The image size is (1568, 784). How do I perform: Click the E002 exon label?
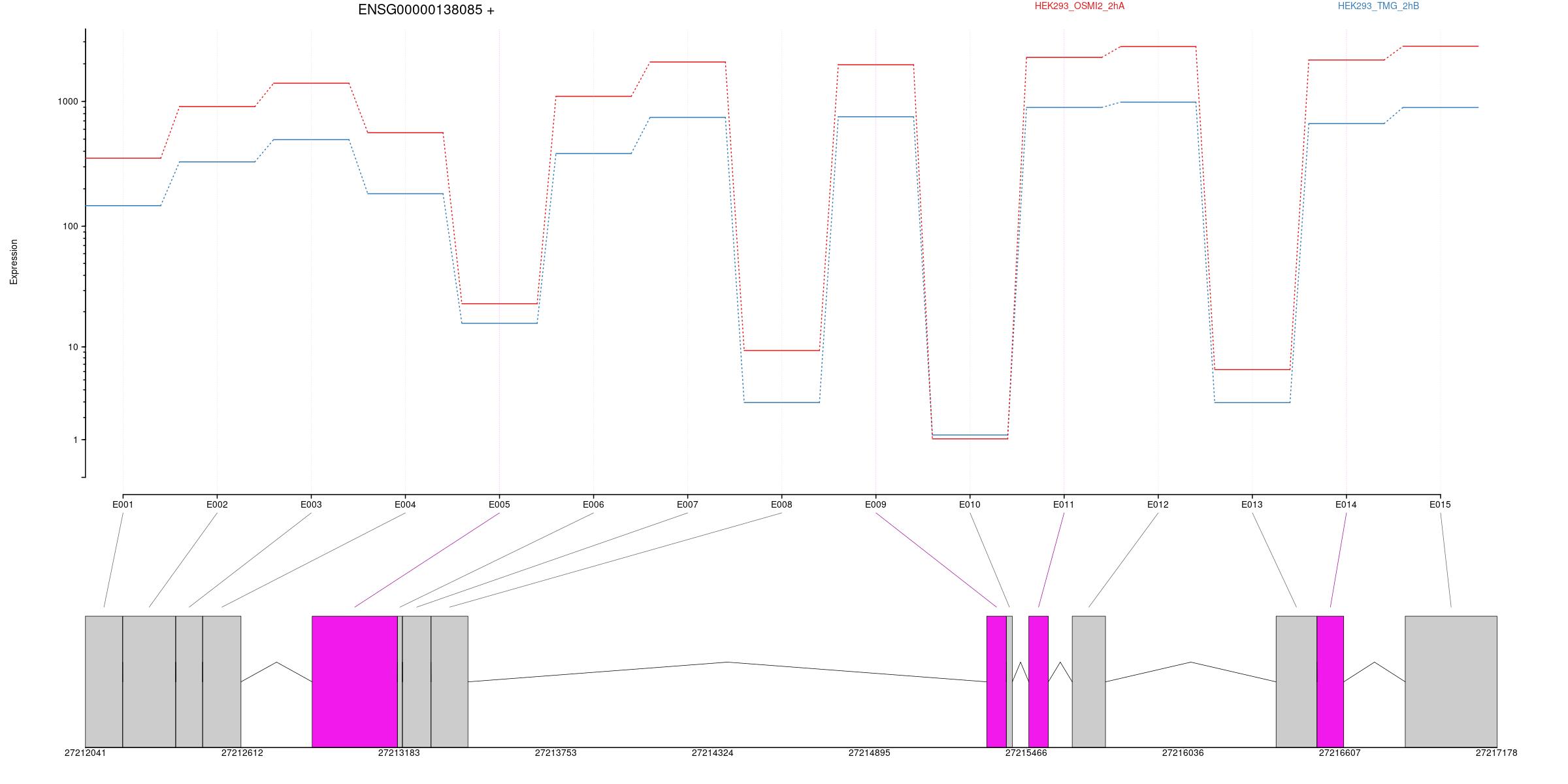tap(217, 504)
